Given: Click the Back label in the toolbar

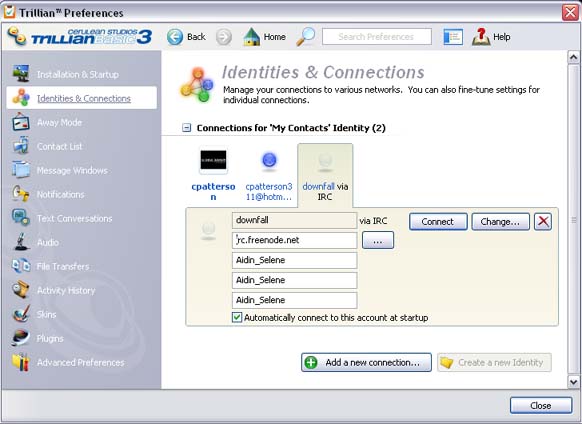Looking at the screenshot, I should pos(196,37).
